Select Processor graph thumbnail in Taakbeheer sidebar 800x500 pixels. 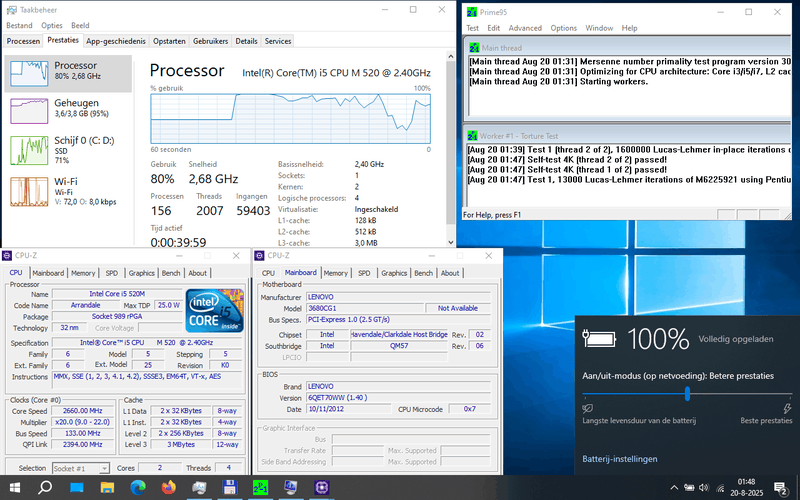[x=29, y=73]
